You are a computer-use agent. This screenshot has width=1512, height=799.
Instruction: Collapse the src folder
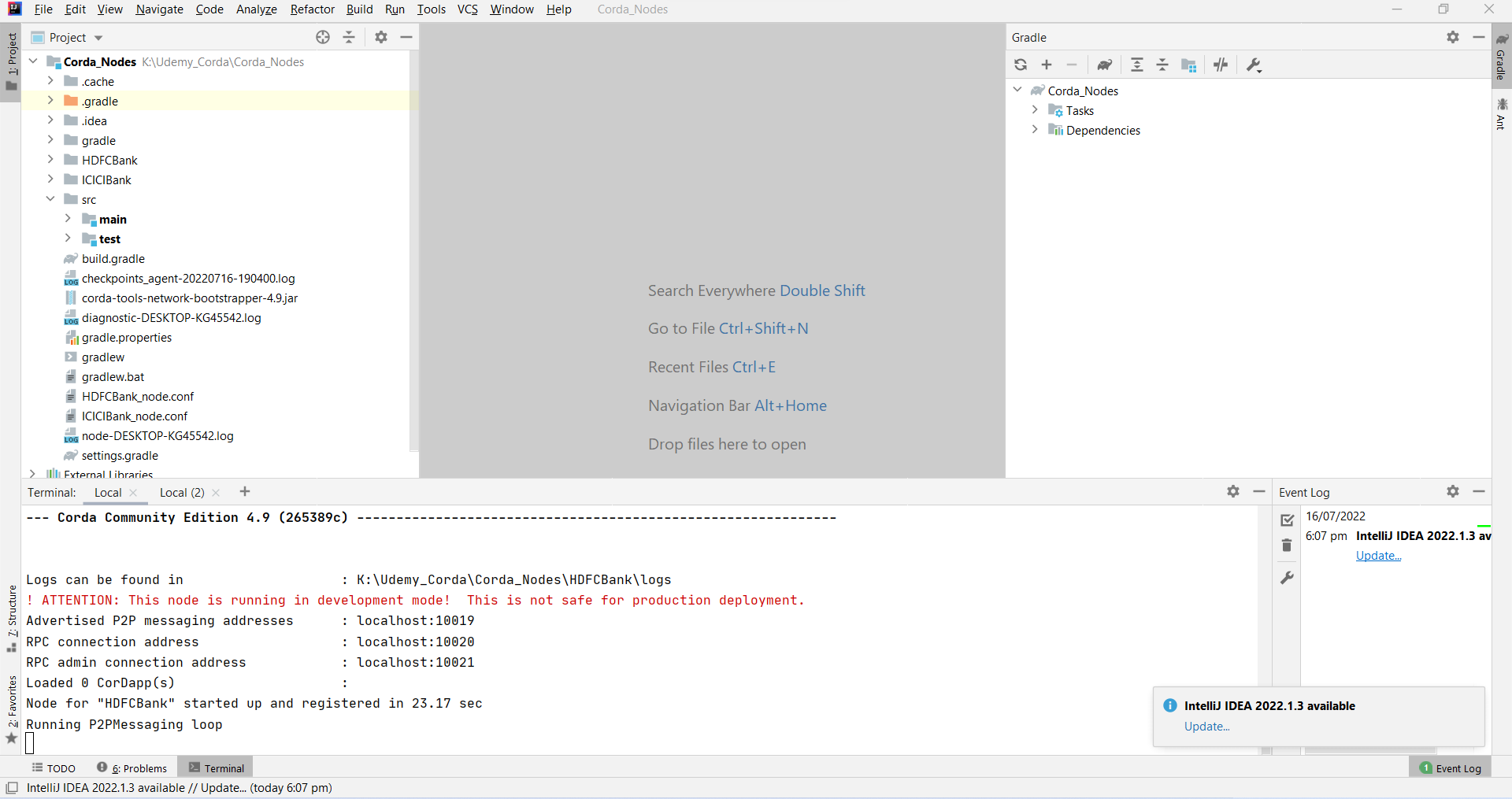[50, 198]
